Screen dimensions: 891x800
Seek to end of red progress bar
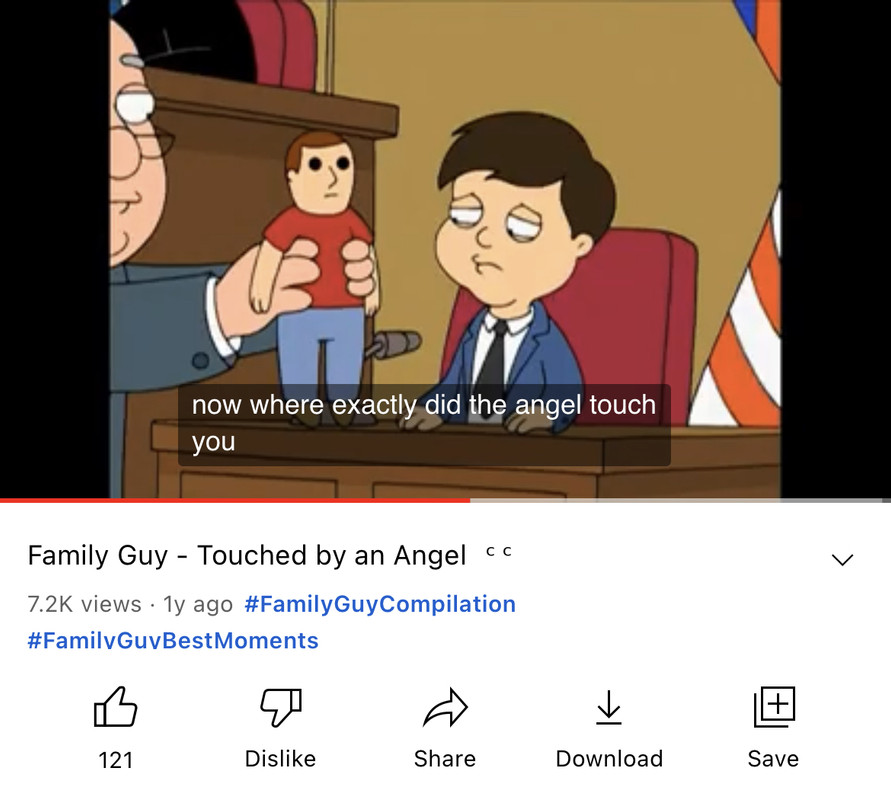(x=469, y=501)
